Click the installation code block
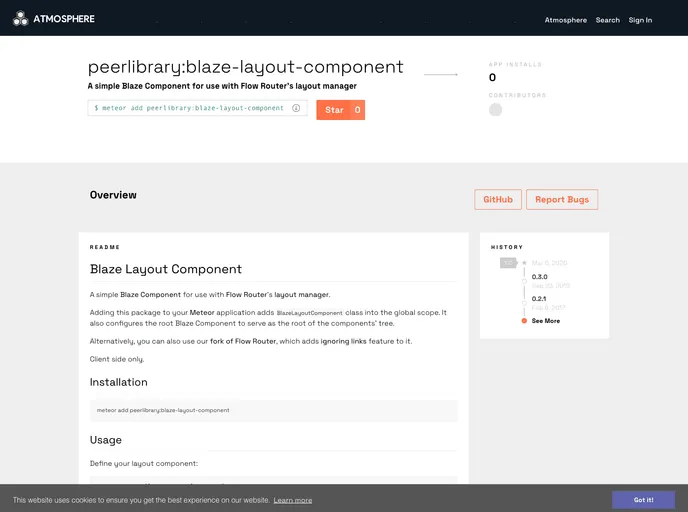Screen dimensions: 688x512 coord(274,411)
